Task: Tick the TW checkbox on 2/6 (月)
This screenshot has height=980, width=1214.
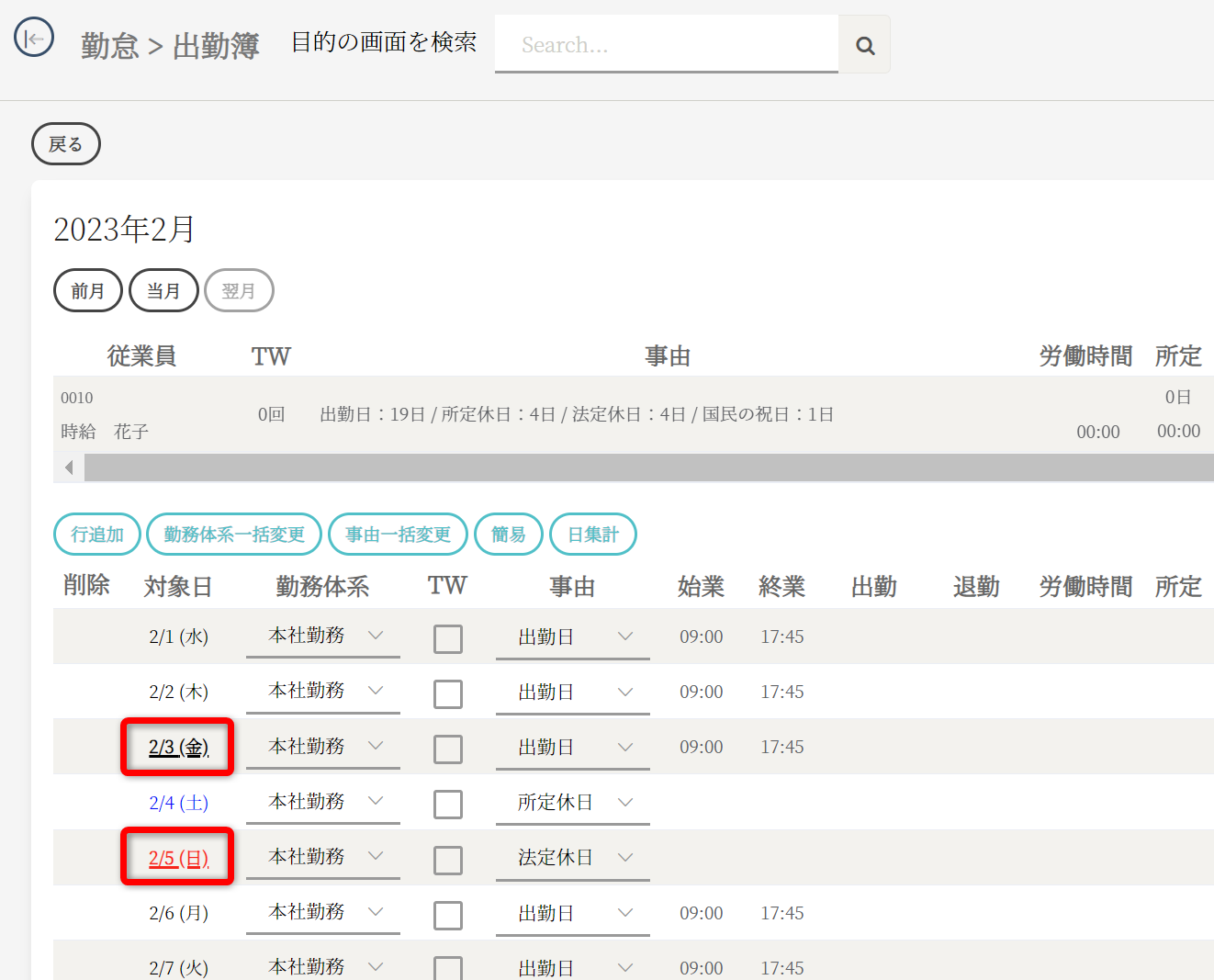Action: [448, 915]
